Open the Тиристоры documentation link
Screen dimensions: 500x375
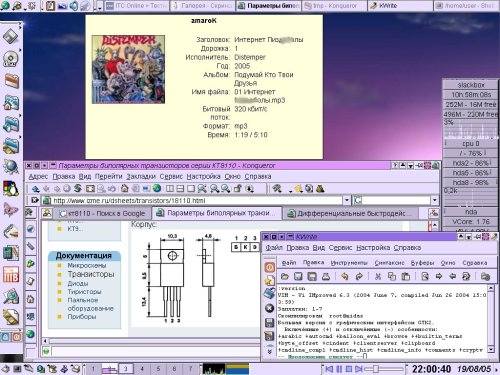coord(84,292)
